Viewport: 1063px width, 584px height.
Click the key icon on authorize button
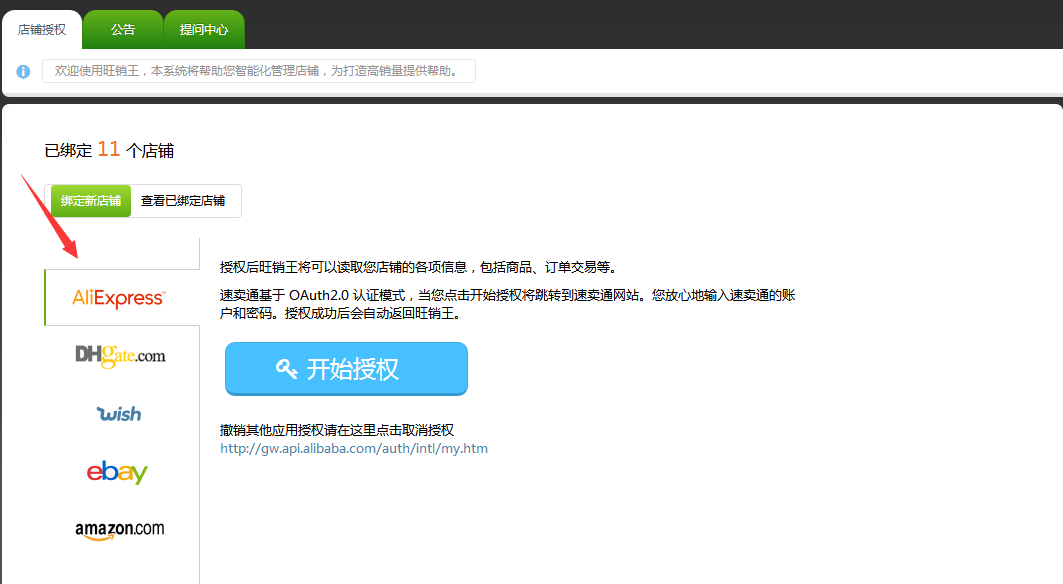point(286,368)
